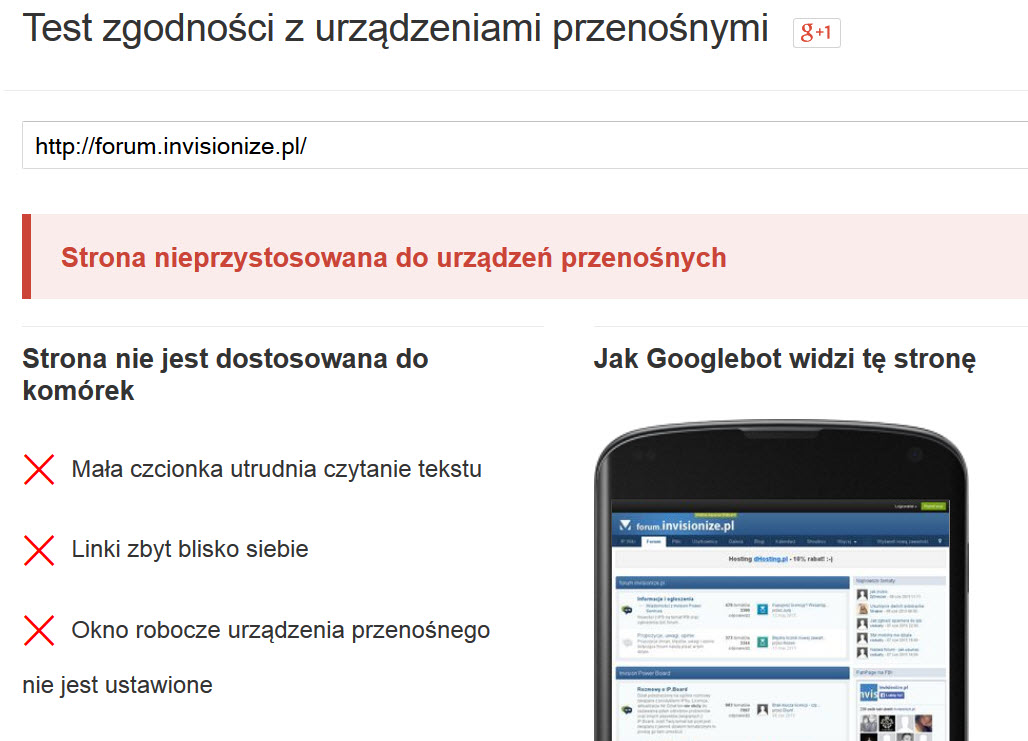Expand the 'Więcej' dropdown in preview navbar
1028x741 pixels.
pos(847,541)
